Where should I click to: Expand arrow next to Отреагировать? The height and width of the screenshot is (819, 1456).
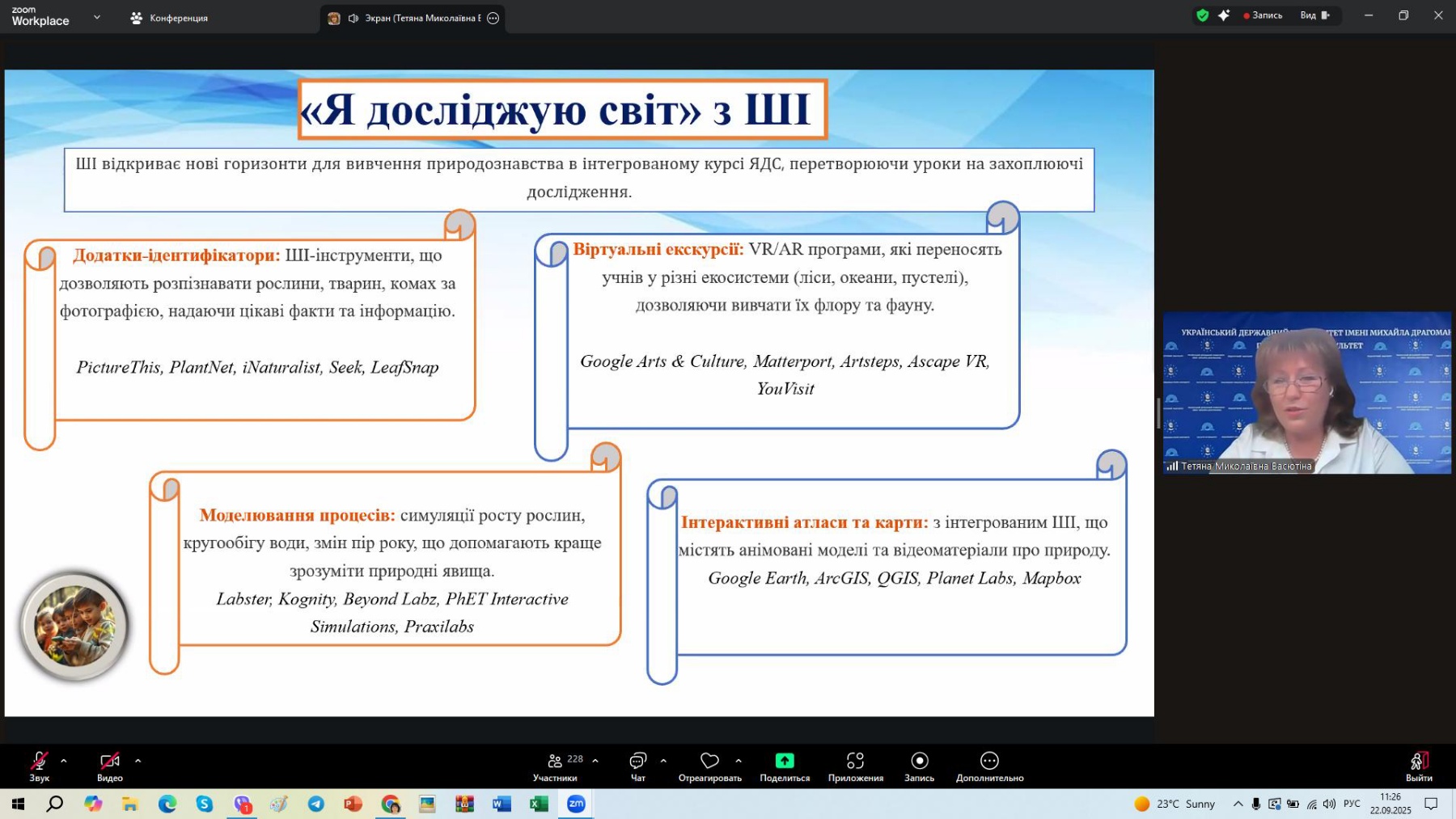739,761
